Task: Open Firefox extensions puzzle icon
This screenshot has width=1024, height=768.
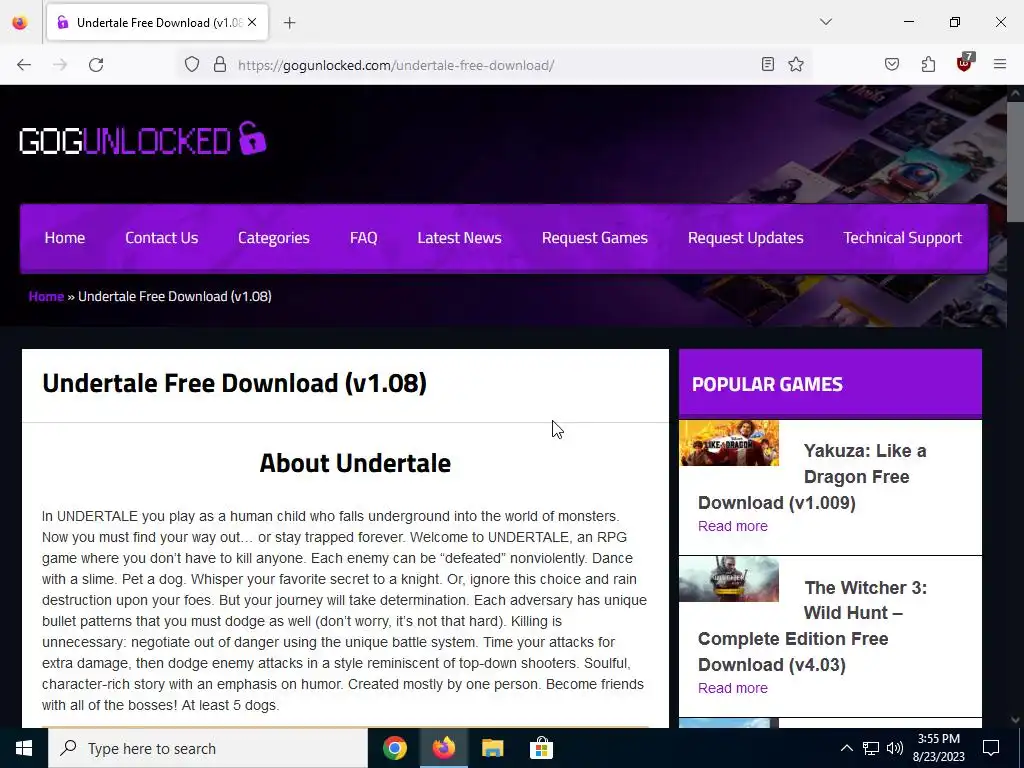Action: pos(928,64)
